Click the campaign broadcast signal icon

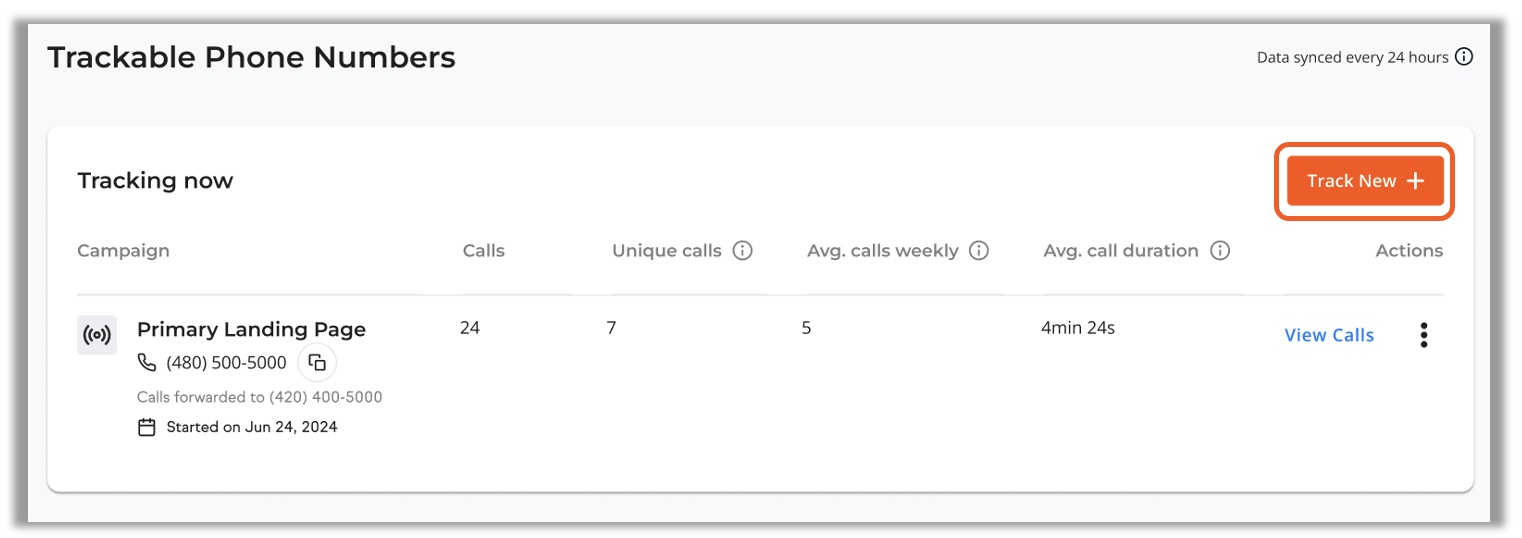(x=97, y=335)
